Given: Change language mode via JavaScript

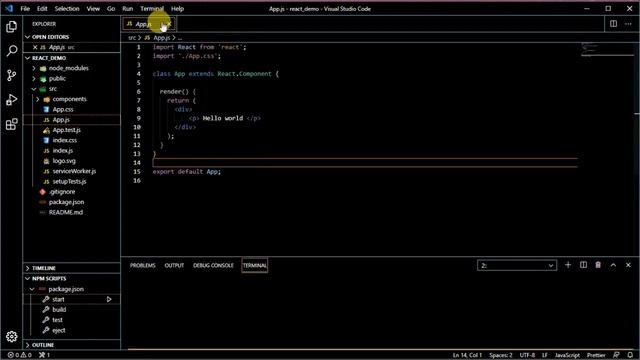Looking at the screenshot, I should click(x=567, y=355).
